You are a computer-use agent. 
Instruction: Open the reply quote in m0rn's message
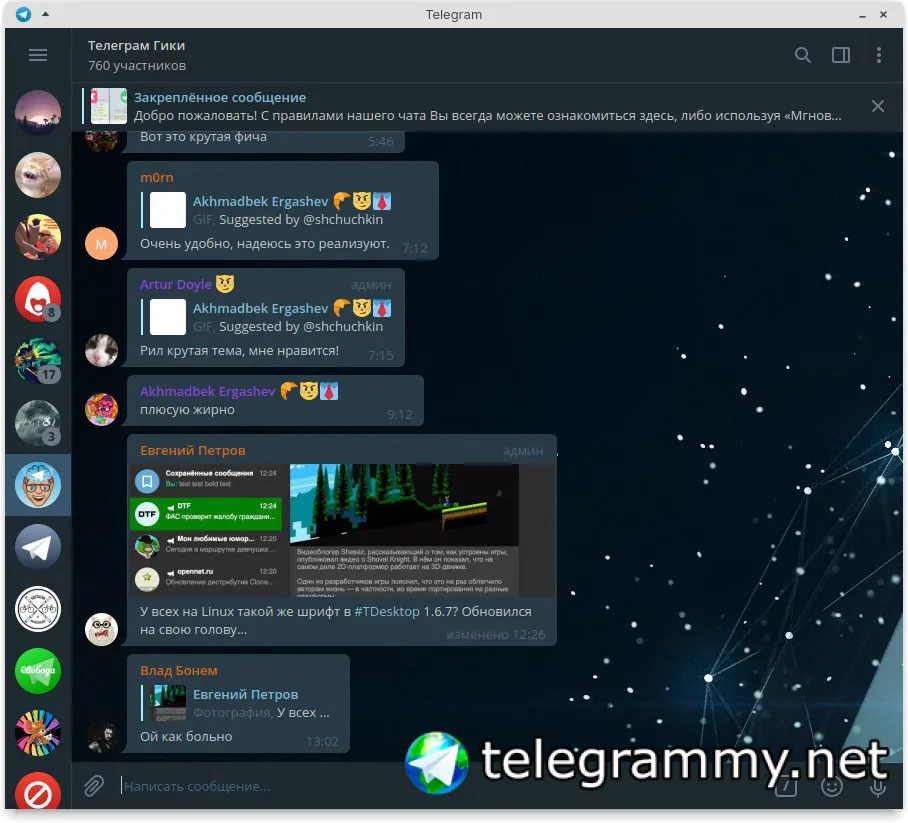coord(266,210)
